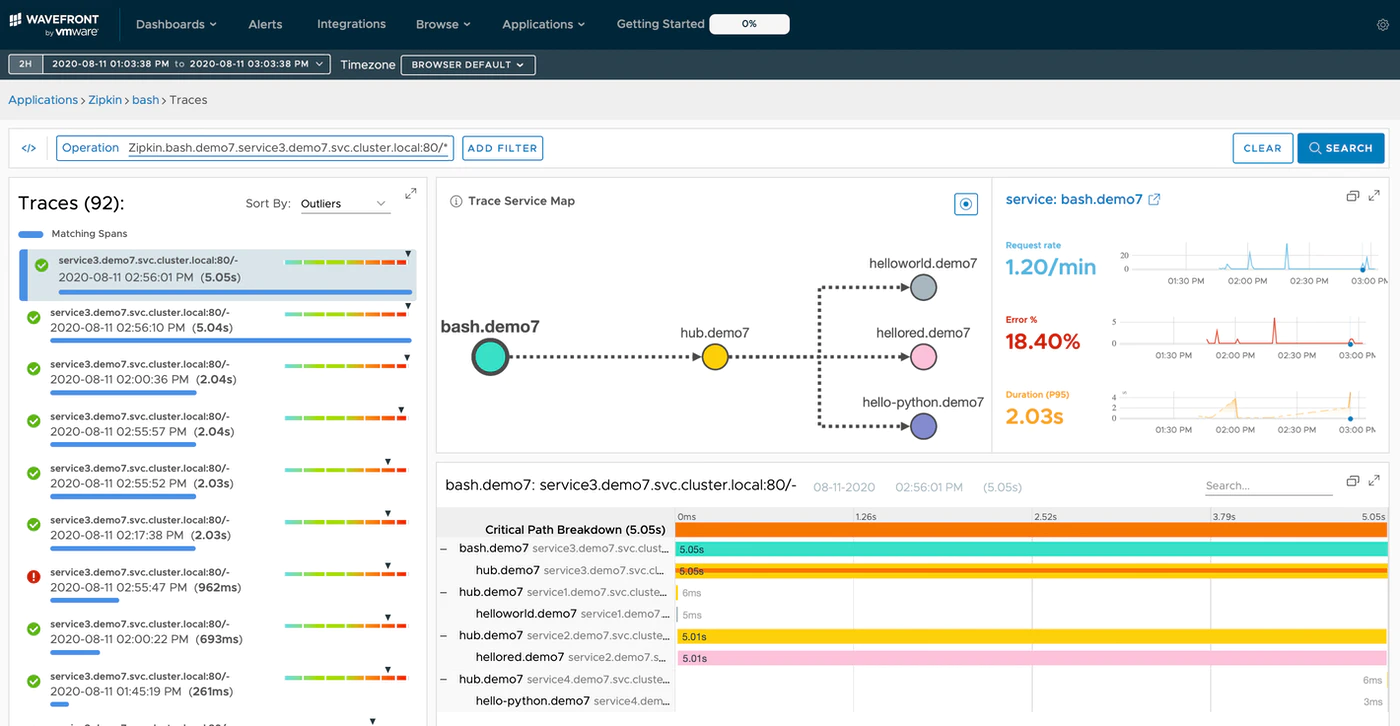Expand the Traces list panel
1400x726 pixels.
pos(411,194)
